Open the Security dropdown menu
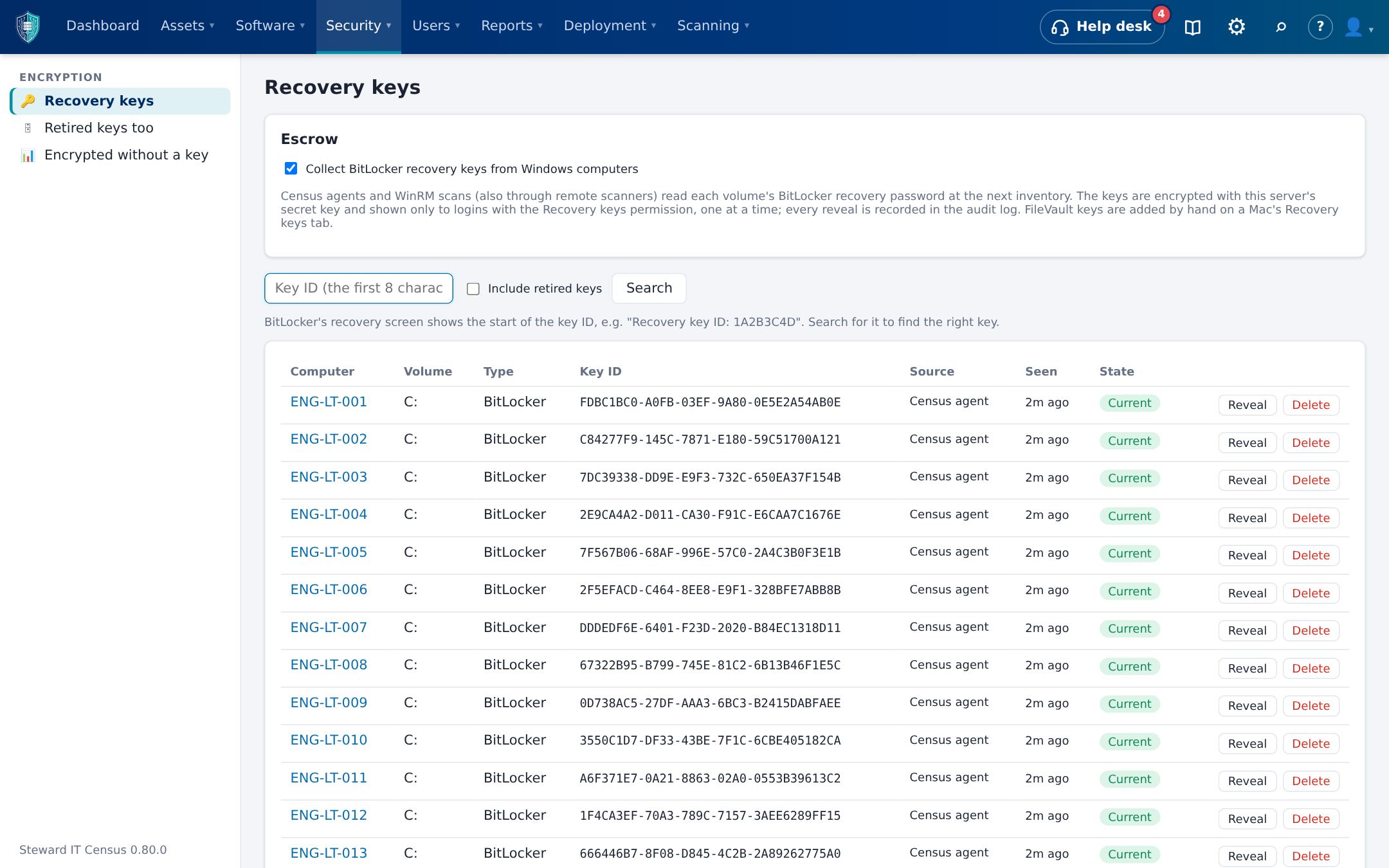Viewport: 1389px width, 868px height. [358, 26]
